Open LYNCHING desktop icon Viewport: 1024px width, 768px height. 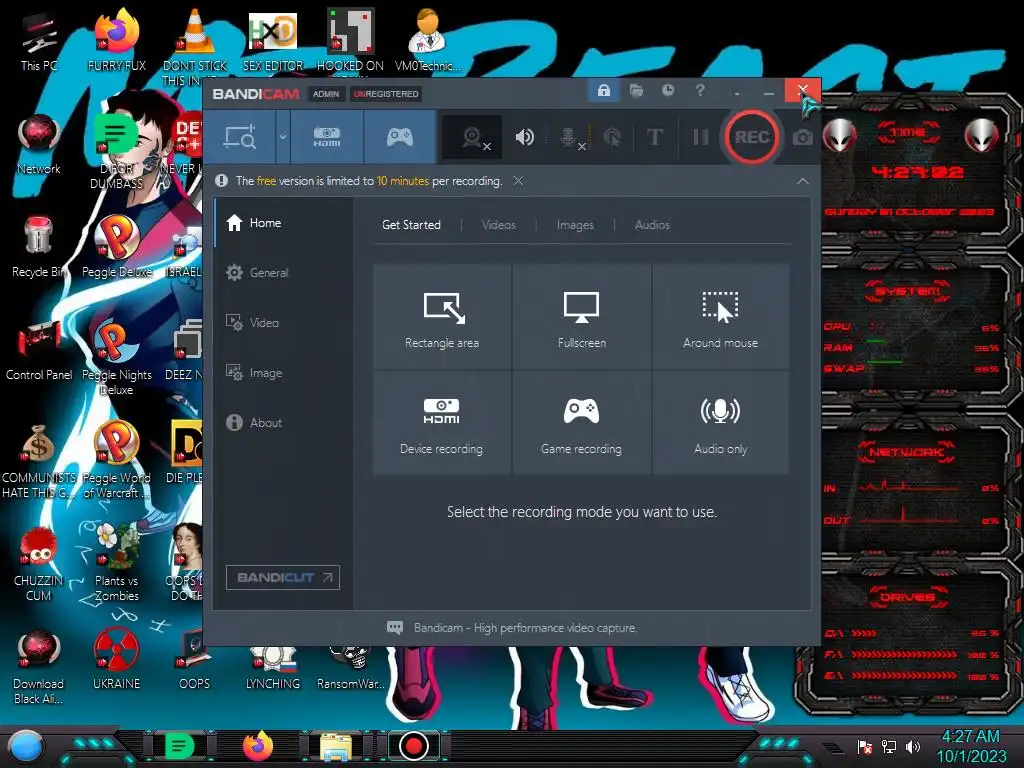tap(273, 666)
